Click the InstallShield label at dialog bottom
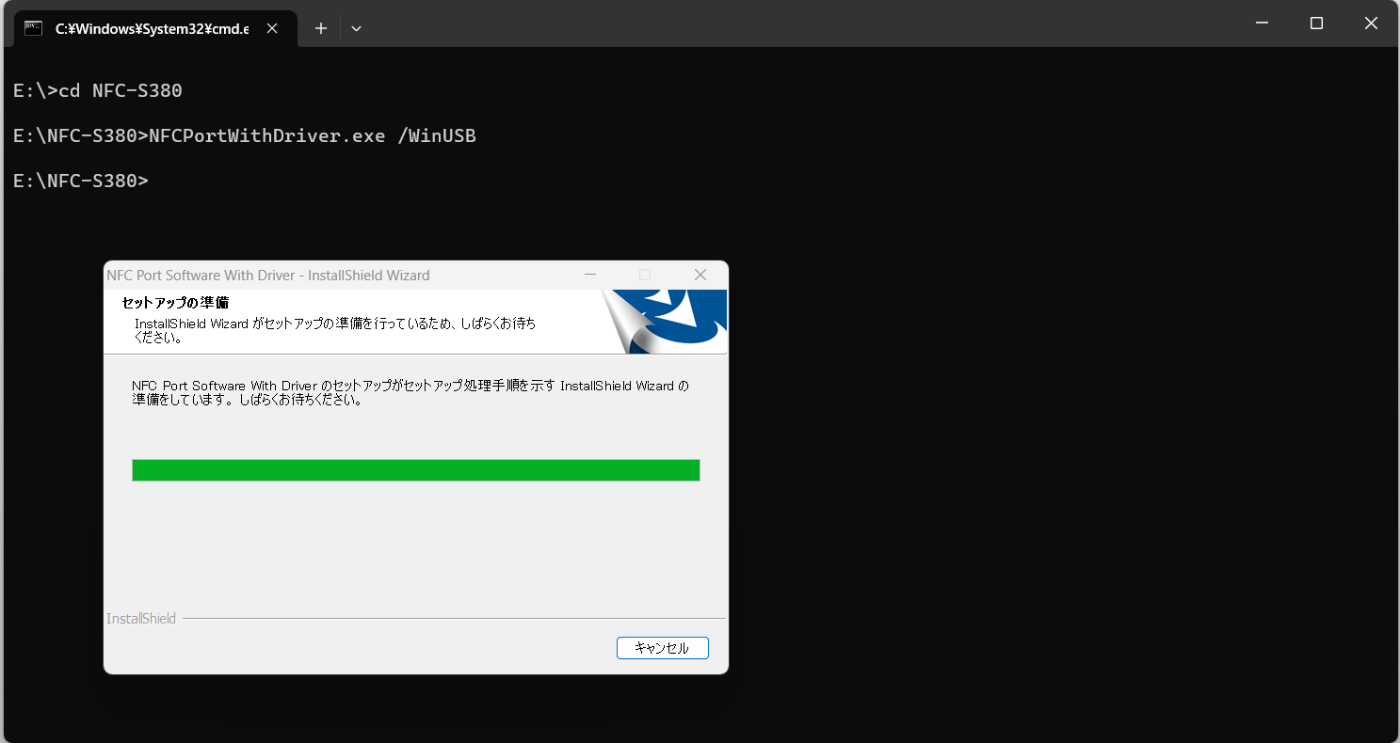 tap(141, 619)
